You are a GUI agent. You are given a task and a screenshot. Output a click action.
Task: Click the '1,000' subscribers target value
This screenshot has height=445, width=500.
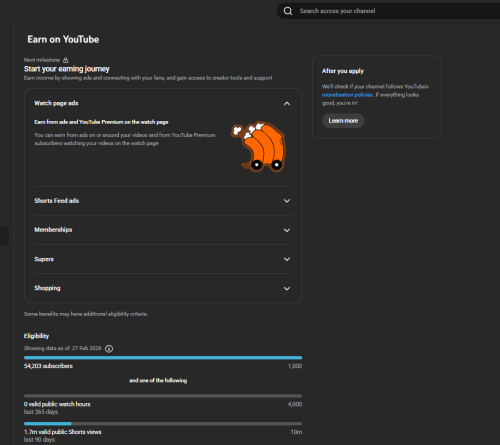coord(295,366)
